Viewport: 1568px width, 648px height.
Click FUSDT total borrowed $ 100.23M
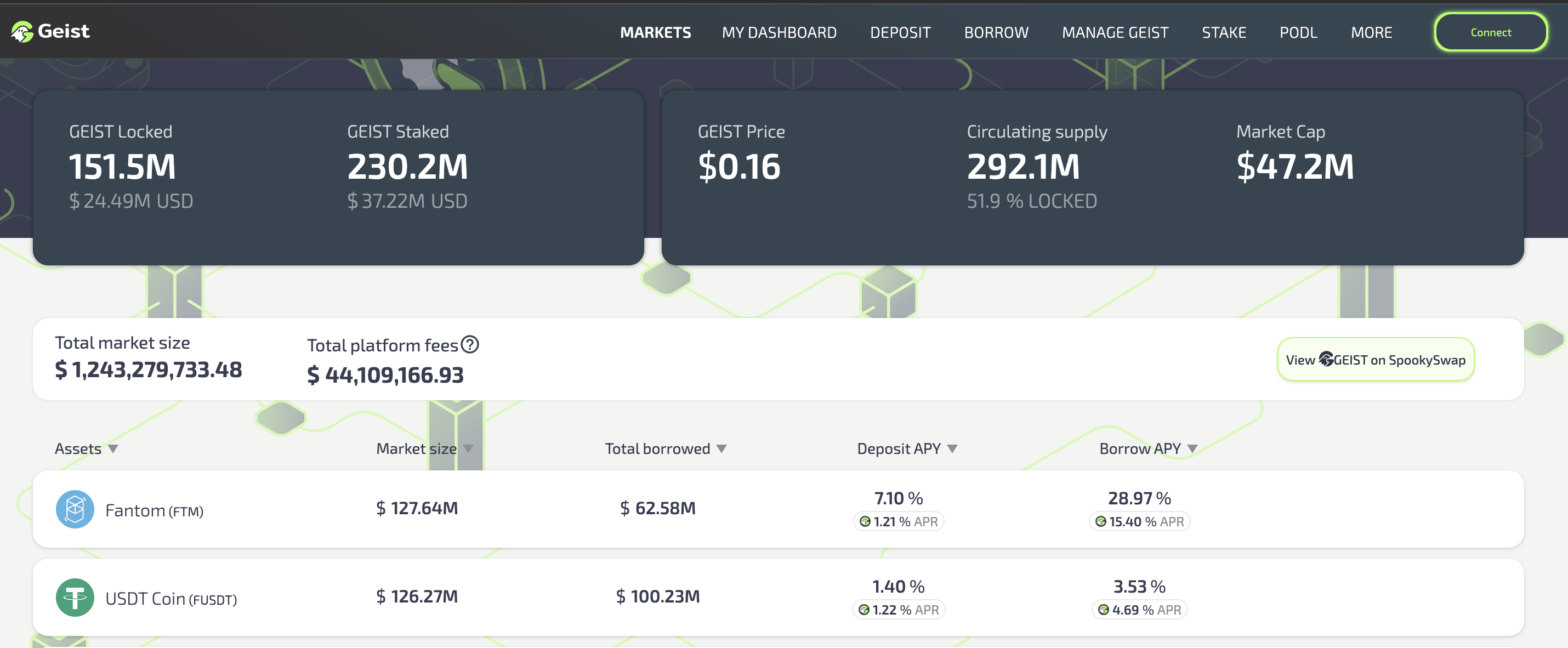point(657,596)
